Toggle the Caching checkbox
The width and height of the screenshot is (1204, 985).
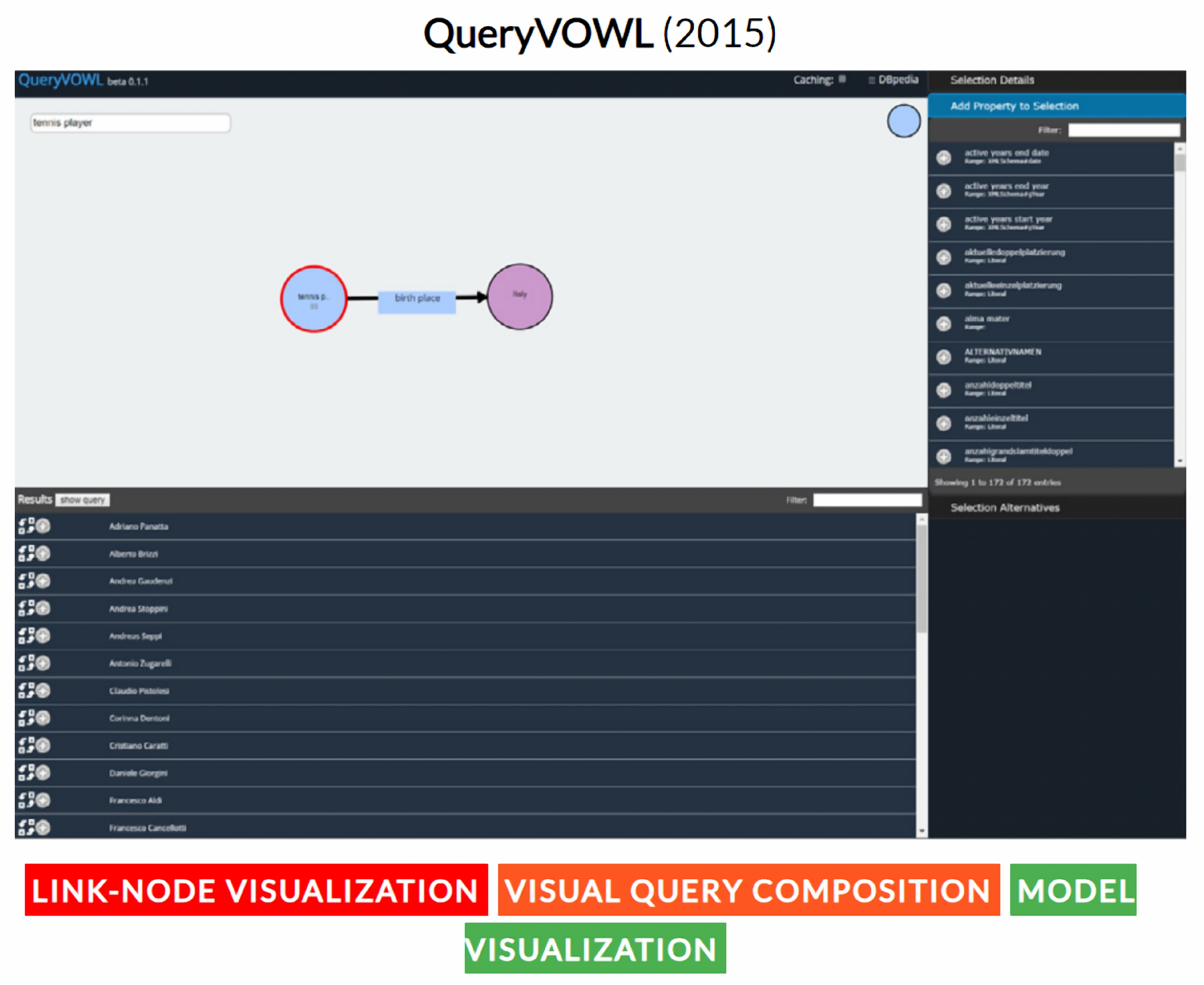tap(842, 79)
